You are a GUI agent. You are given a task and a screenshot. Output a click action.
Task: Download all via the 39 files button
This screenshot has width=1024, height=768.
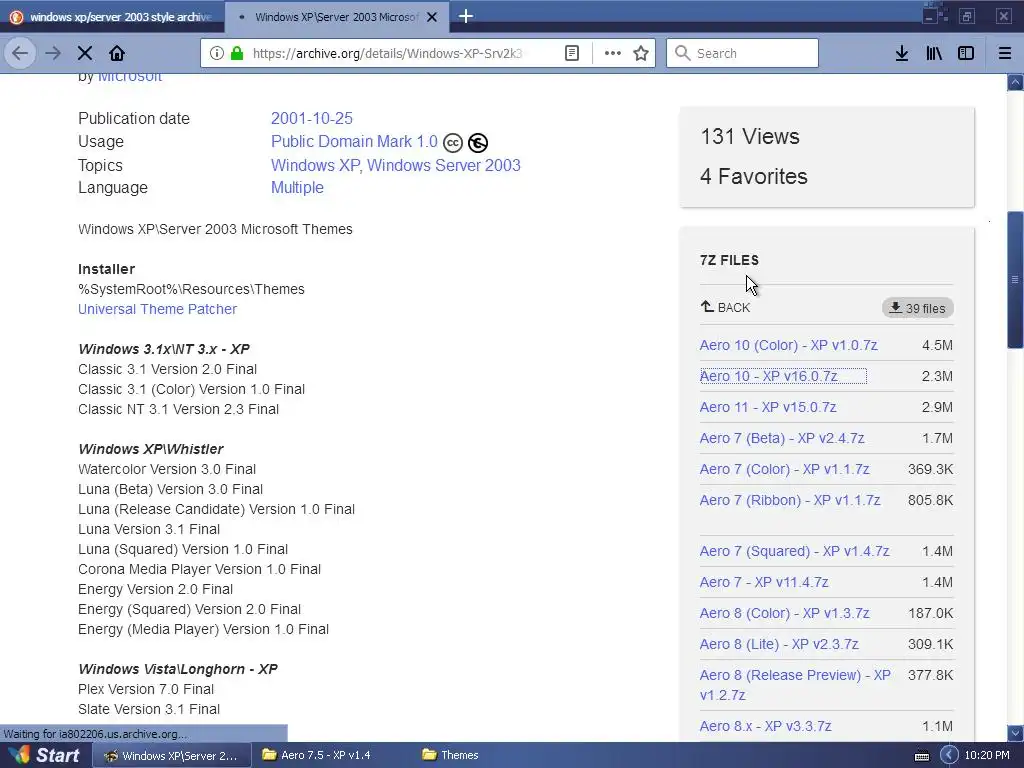[918, 308]
